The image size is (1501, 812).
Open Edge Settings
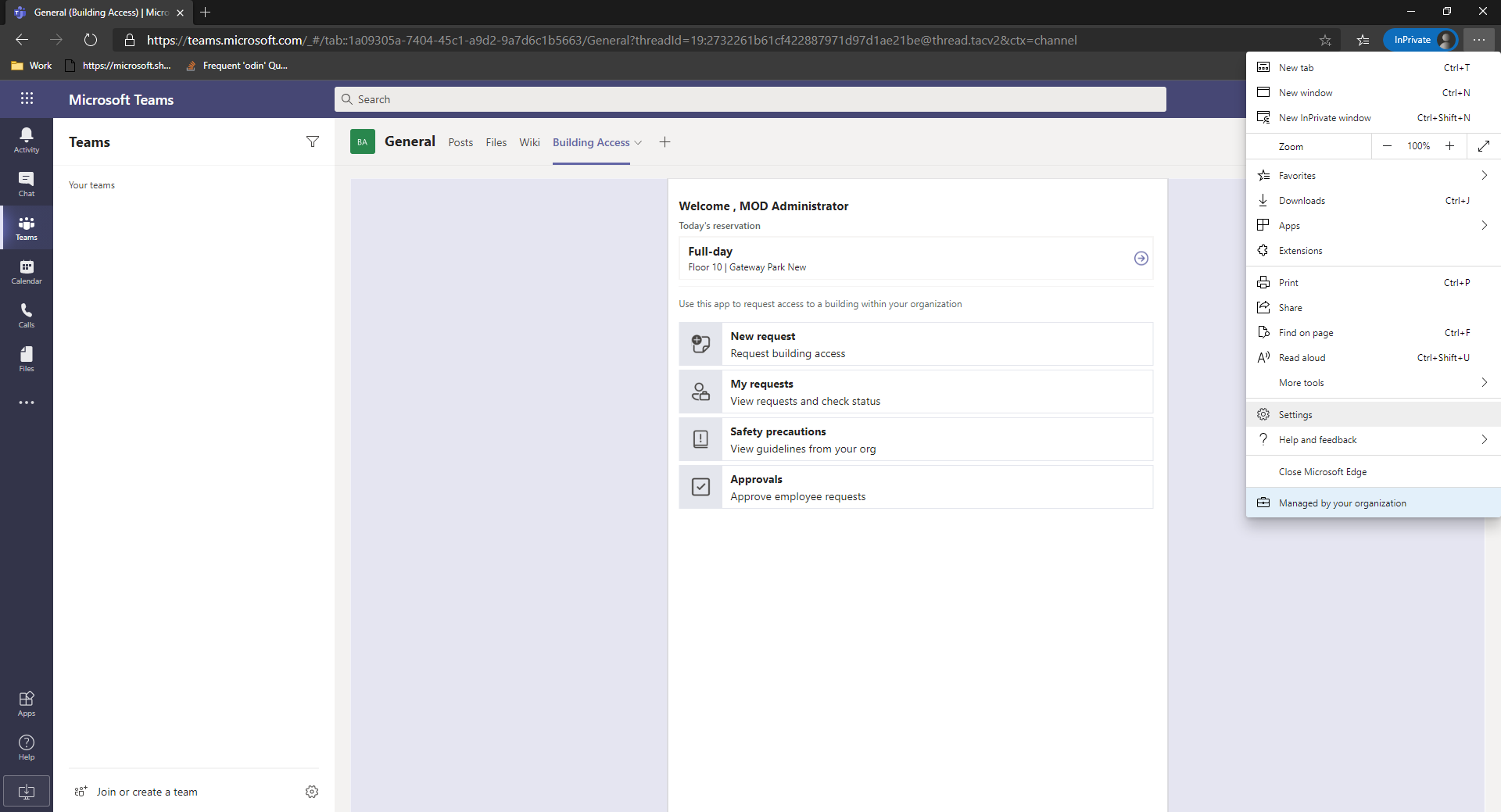1373,415
